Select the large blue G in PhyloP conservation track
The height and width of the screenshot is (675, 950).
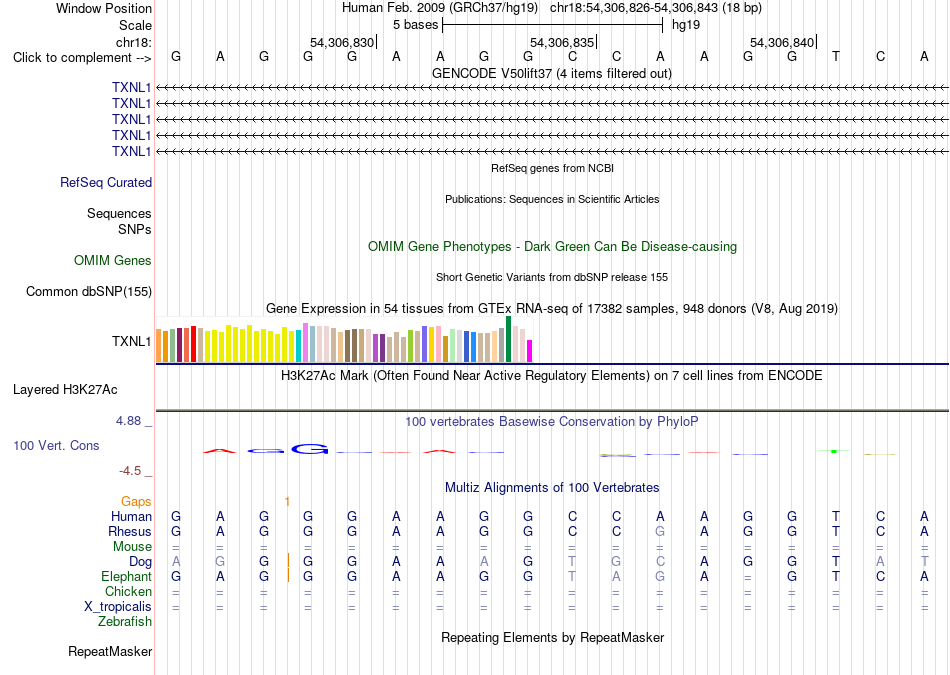(x=310, y=449)
